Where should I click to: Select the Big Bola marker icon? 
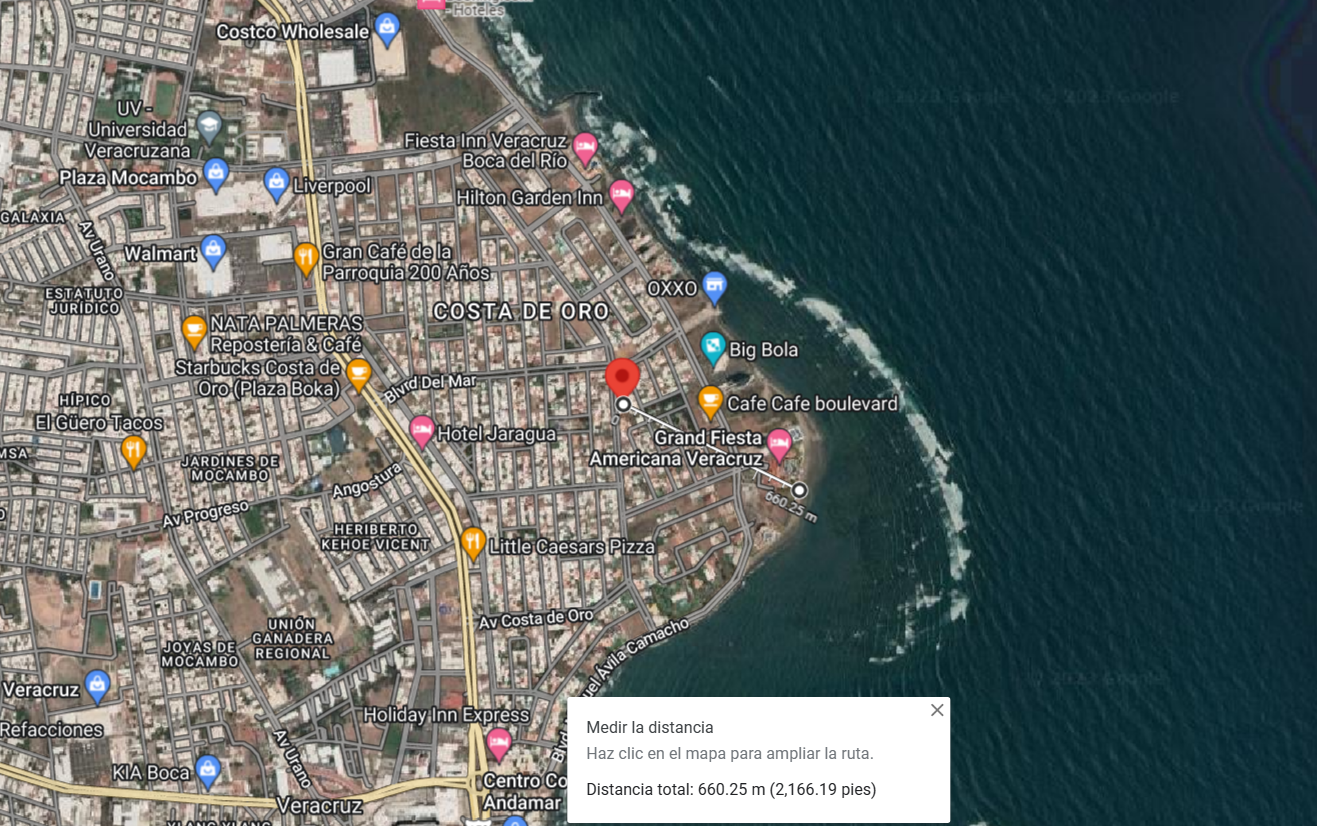712,347
